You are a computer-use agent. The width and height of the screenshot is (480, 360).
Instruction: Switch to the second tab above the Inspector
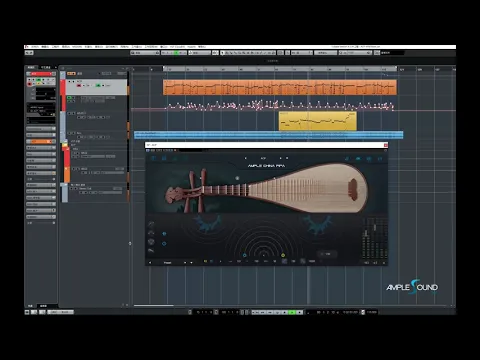(46, 67)
